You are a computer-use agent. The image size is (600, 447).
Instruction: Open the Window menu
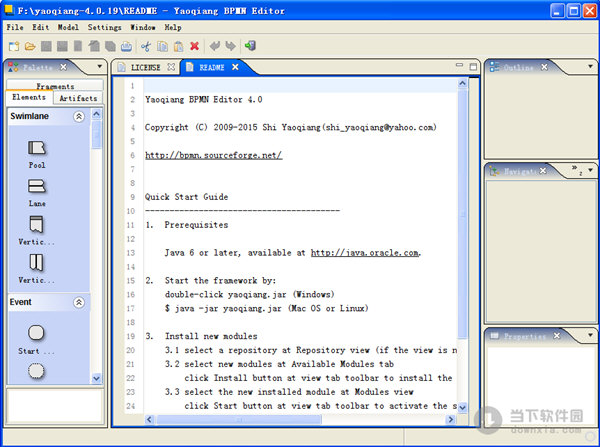point(143,27)
